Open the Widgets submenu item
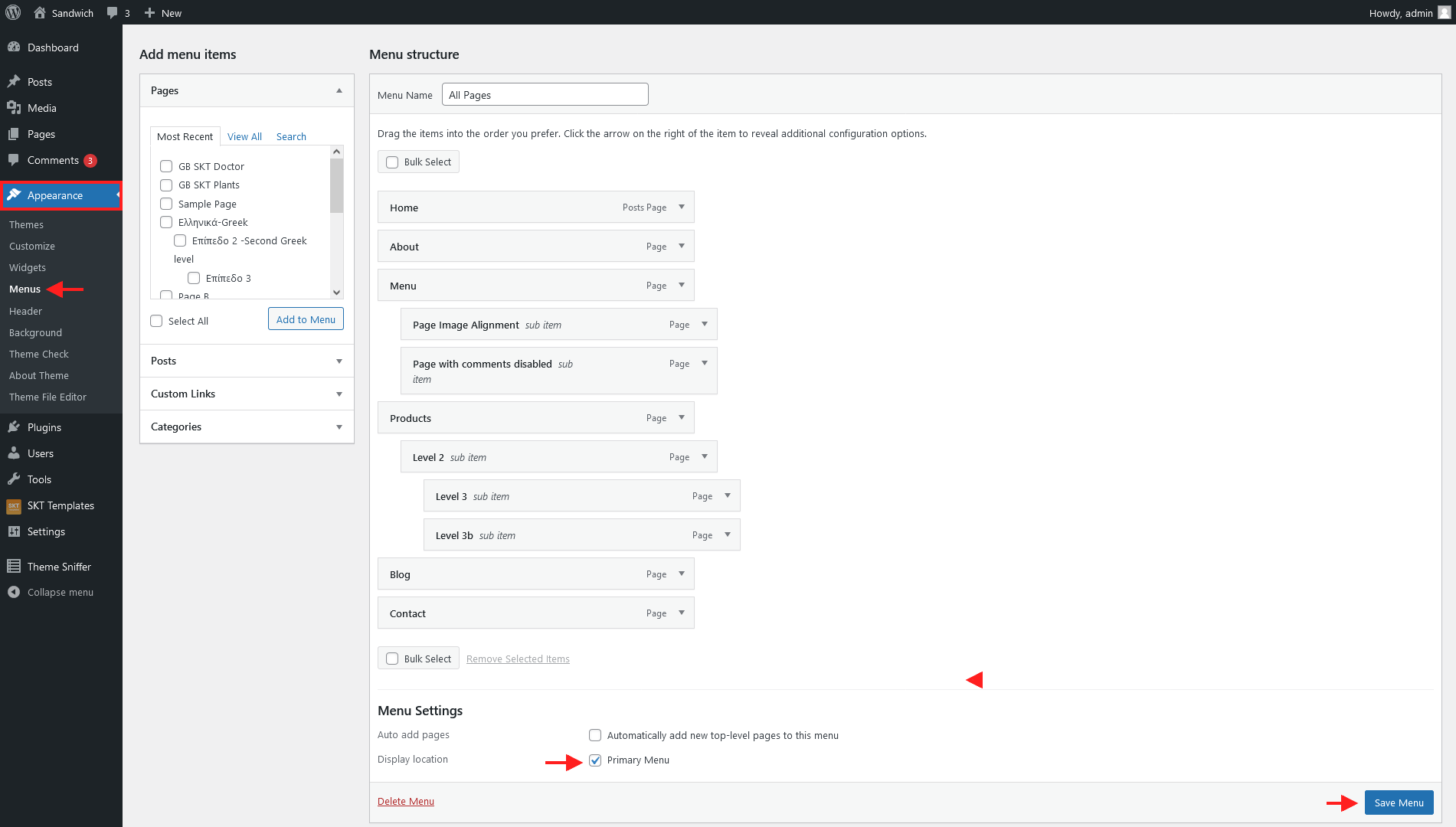Image resolution: width=1456 pixels, height=827 pixels. coord(28,267)
